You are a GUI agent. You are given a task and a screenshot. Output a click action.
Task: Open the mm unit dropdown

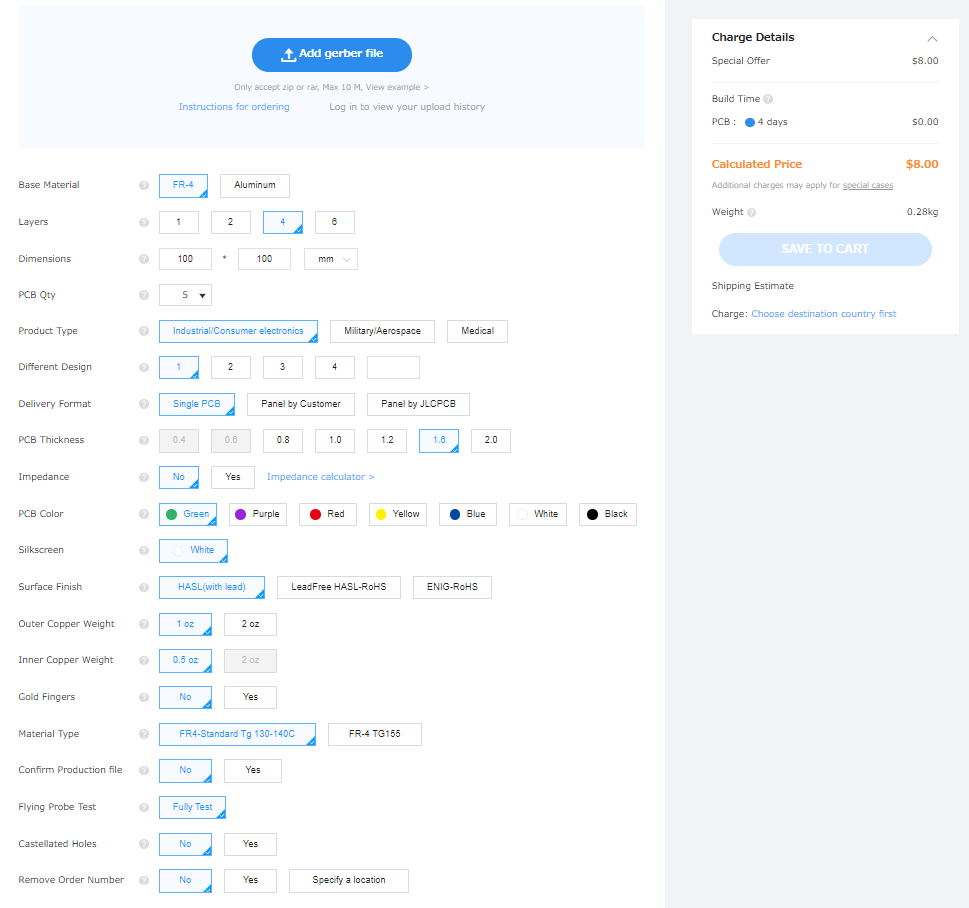point(331,259)
